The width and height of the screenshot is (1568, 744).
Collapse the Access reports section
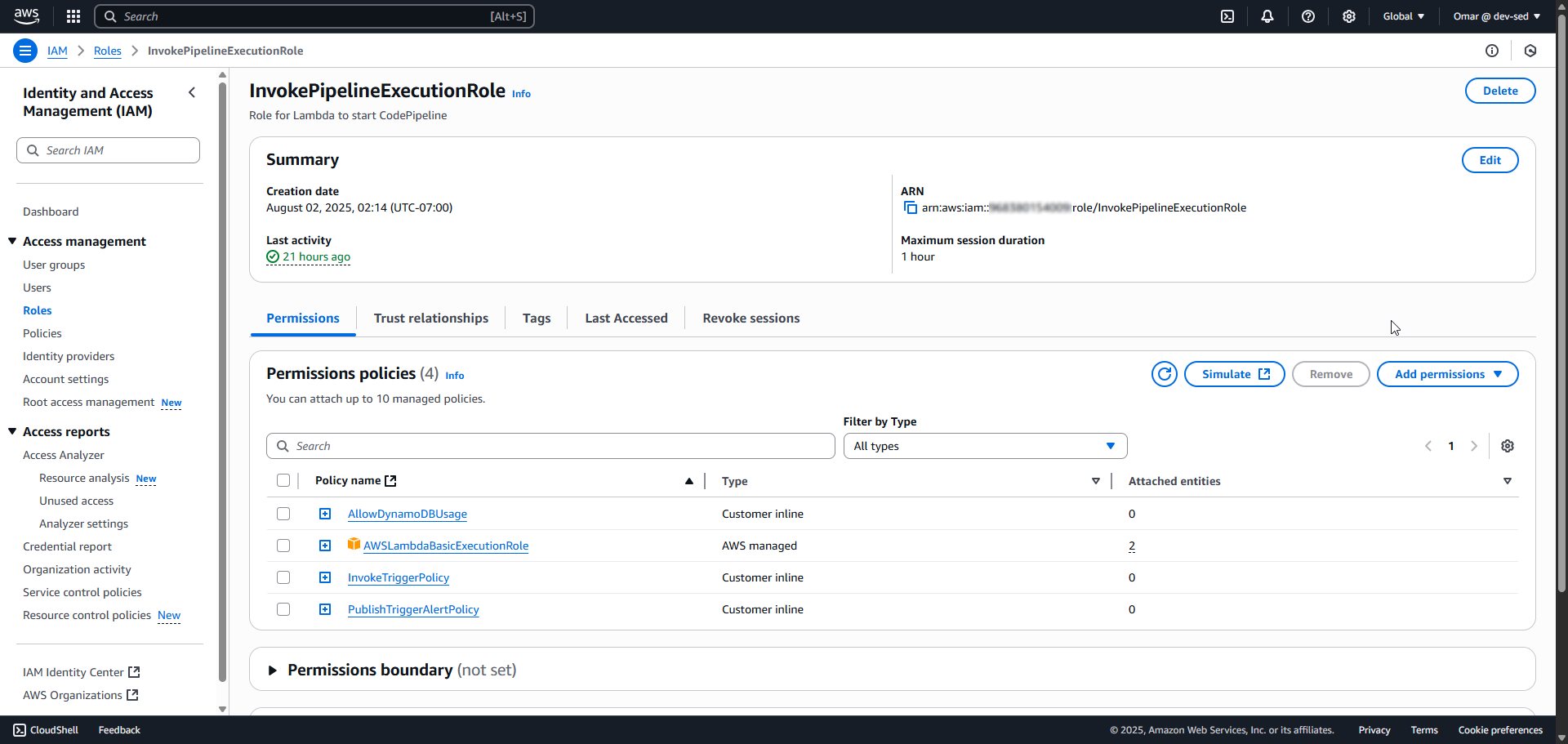tap(12, 431)
